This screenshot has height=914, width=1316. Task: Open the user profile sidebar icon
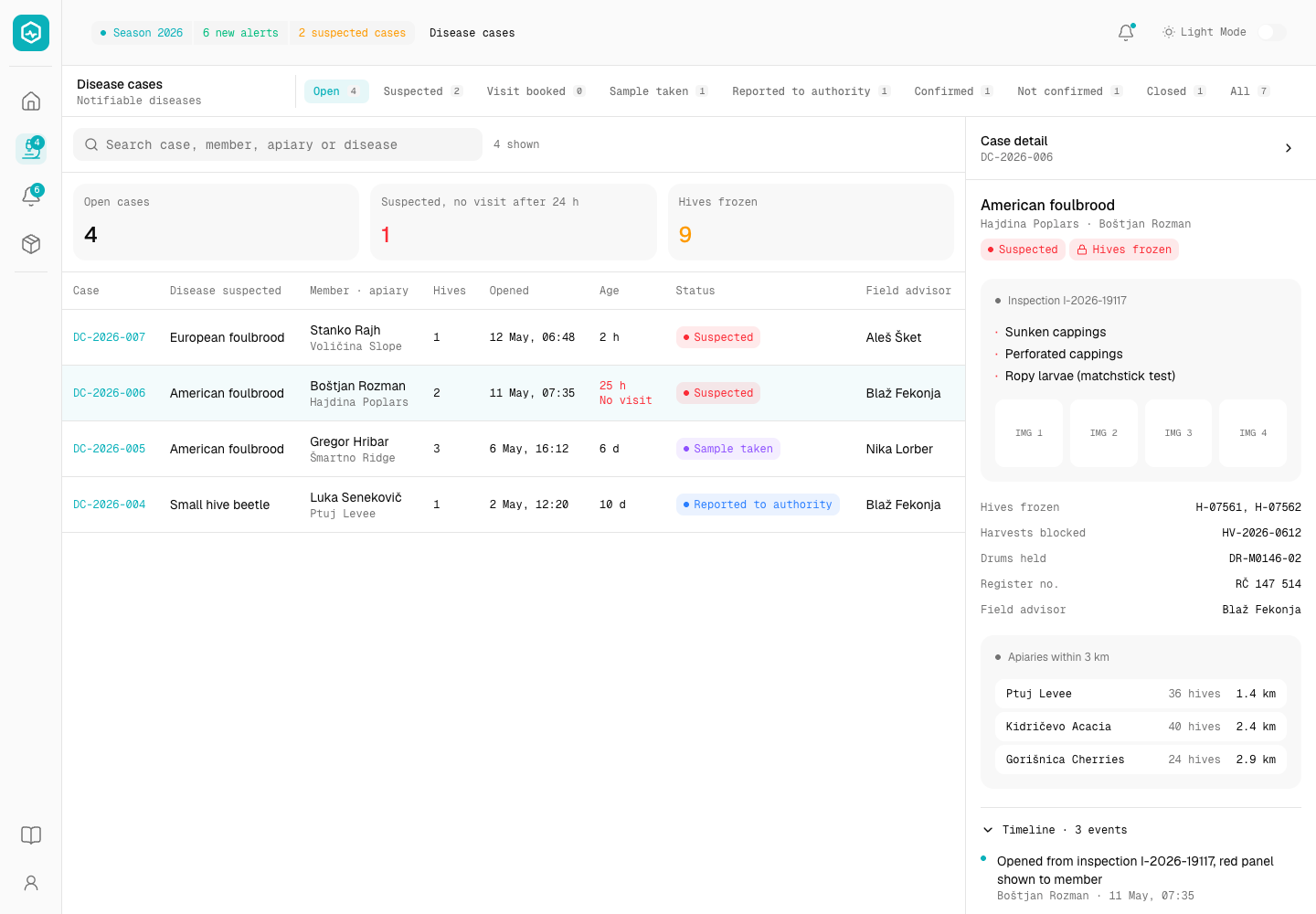31,883
